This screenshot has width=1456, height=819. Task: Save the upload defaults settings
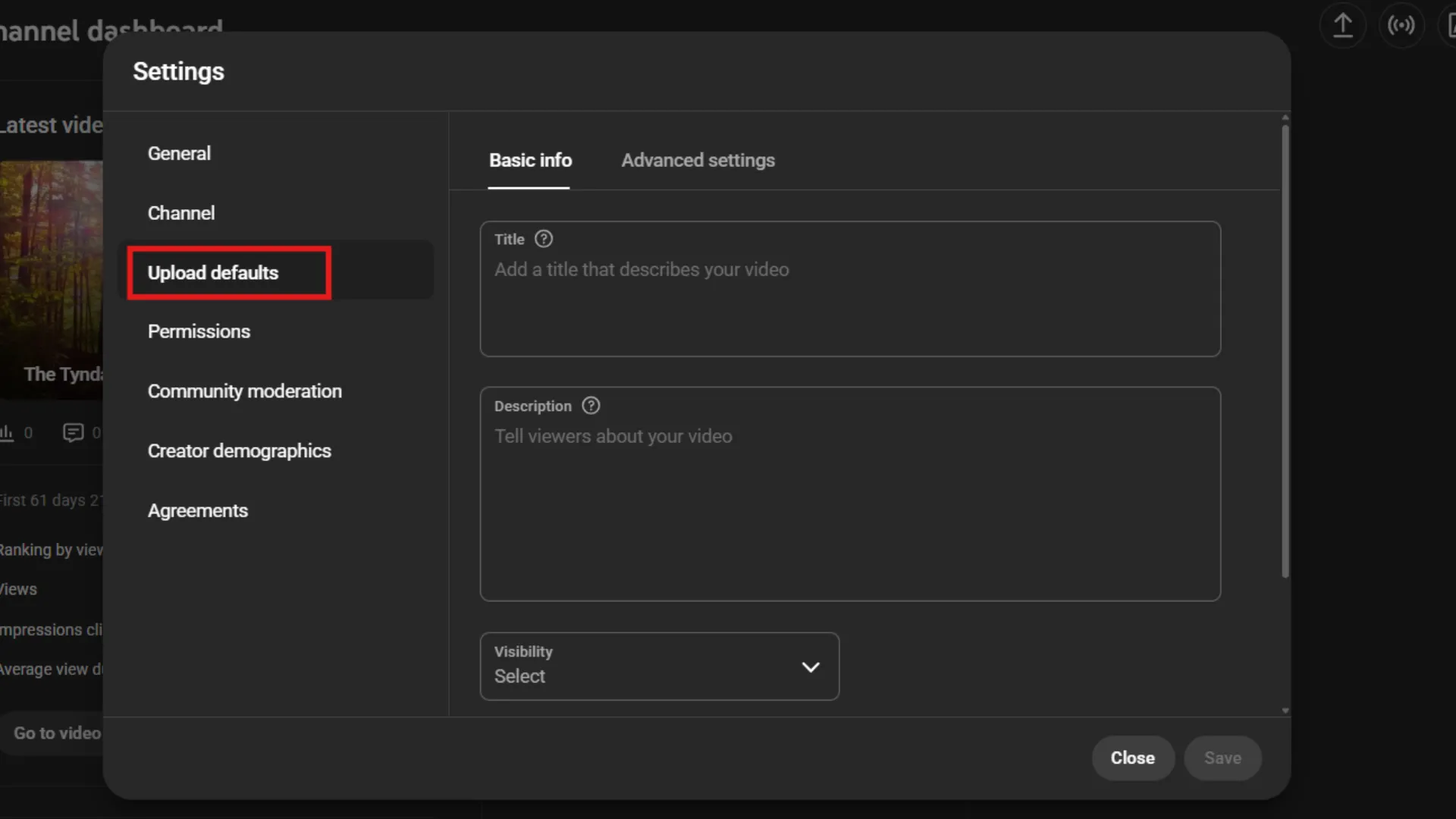[x=1222, y=758]
